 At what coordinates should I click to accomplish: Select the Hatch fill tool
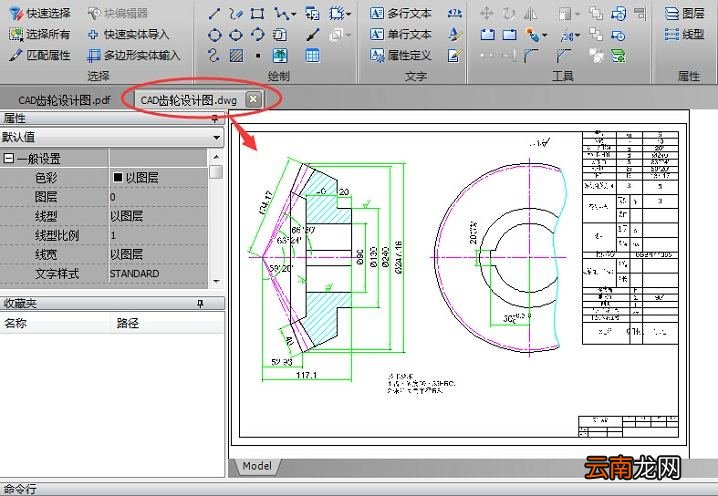(236, 55)
